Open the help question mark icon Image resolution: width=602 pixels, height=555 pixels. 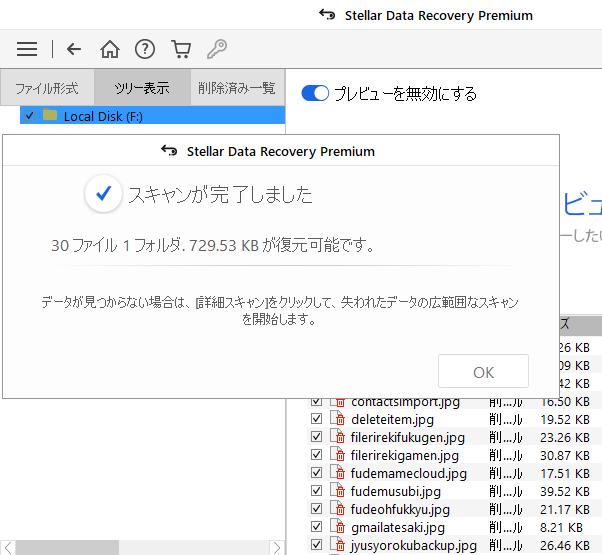click(x=145, y=49)
